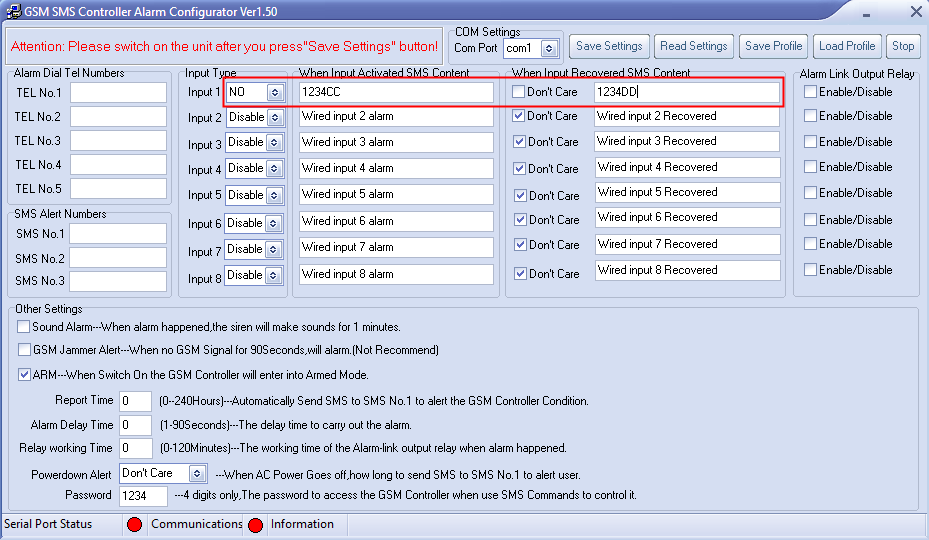Open the Com Port dropdown
This screenshot has height=540, width=929.
click(x=548, y=48)
